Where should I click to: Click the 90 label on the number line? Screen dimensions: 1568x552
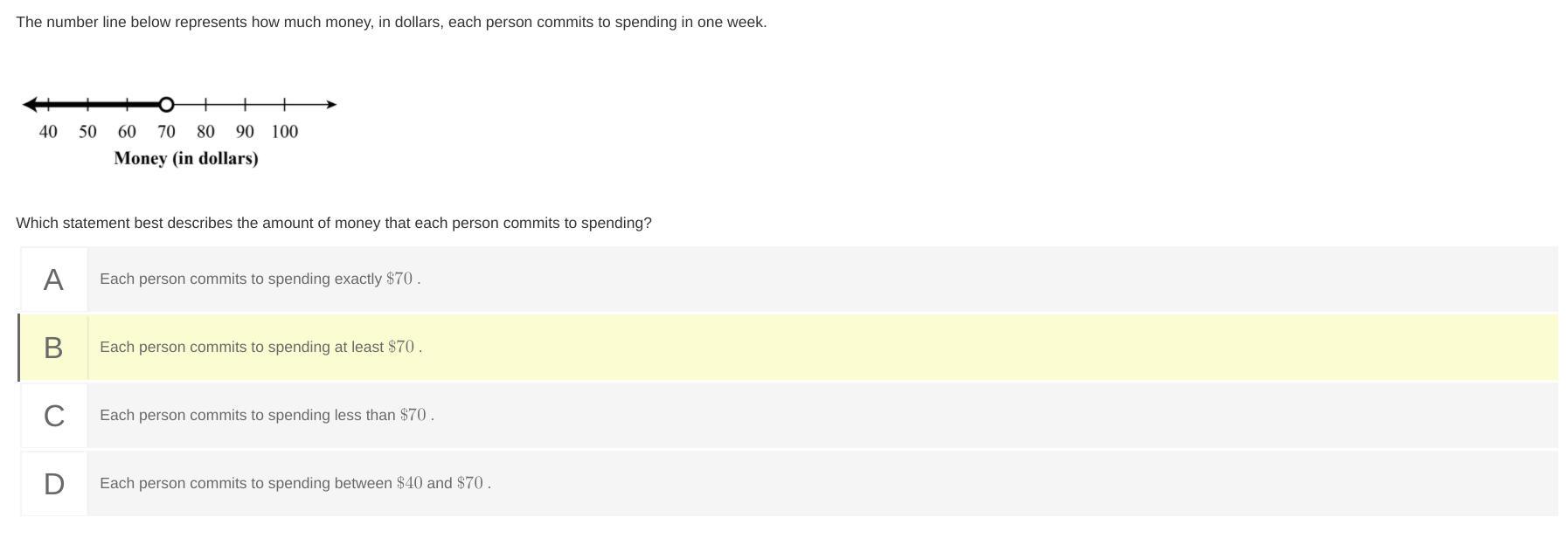[x=245, y=132]
